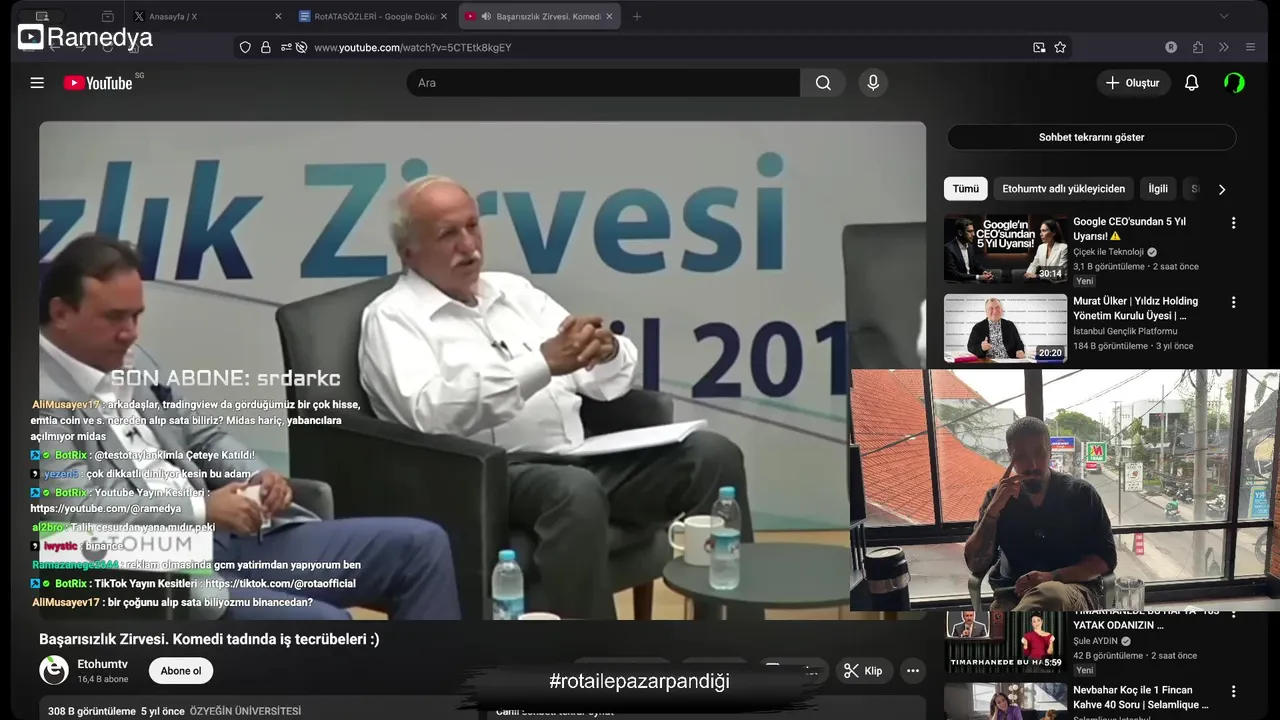The image size is (1280, 720).
Task: Open the İstanbul Gençlik Platformu channel
Action: point(1125,331)
